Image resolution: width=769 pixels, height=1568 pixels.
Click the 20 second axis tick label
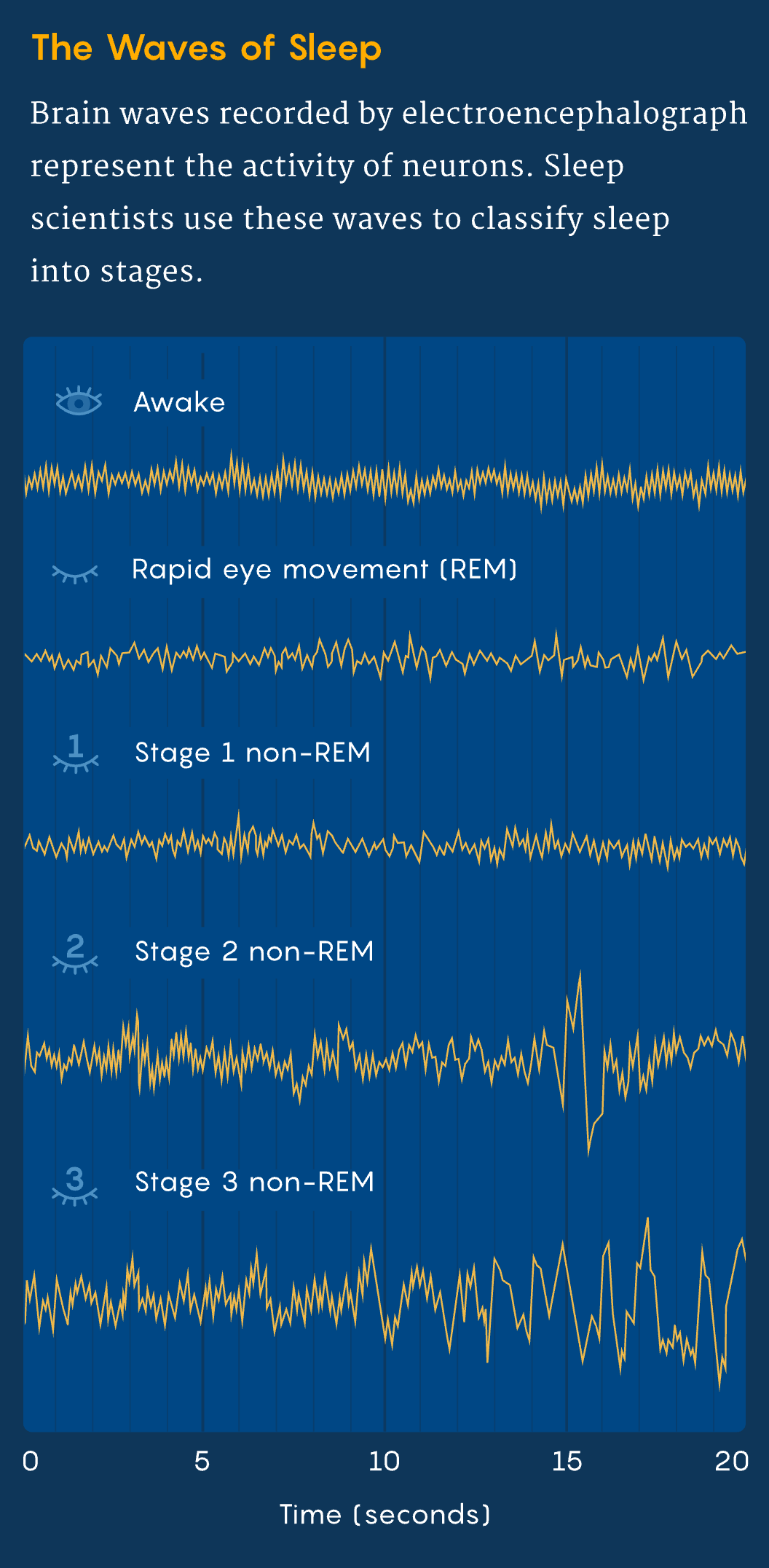731,1461
